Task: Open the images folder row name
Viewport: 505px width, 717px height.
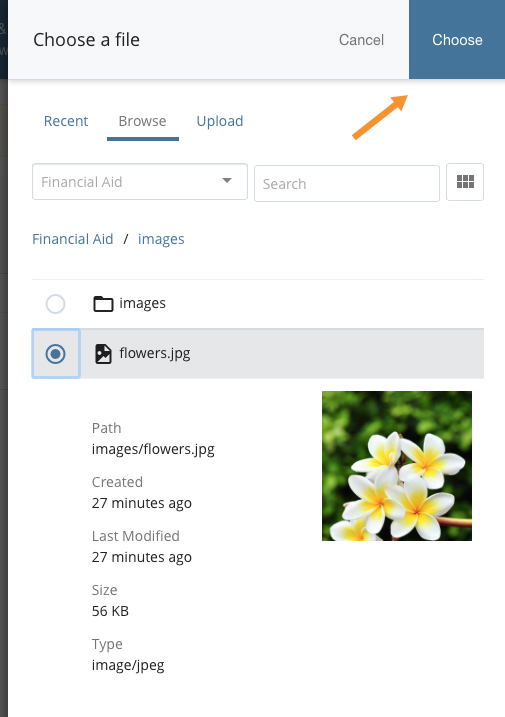Action: point(142,303)
